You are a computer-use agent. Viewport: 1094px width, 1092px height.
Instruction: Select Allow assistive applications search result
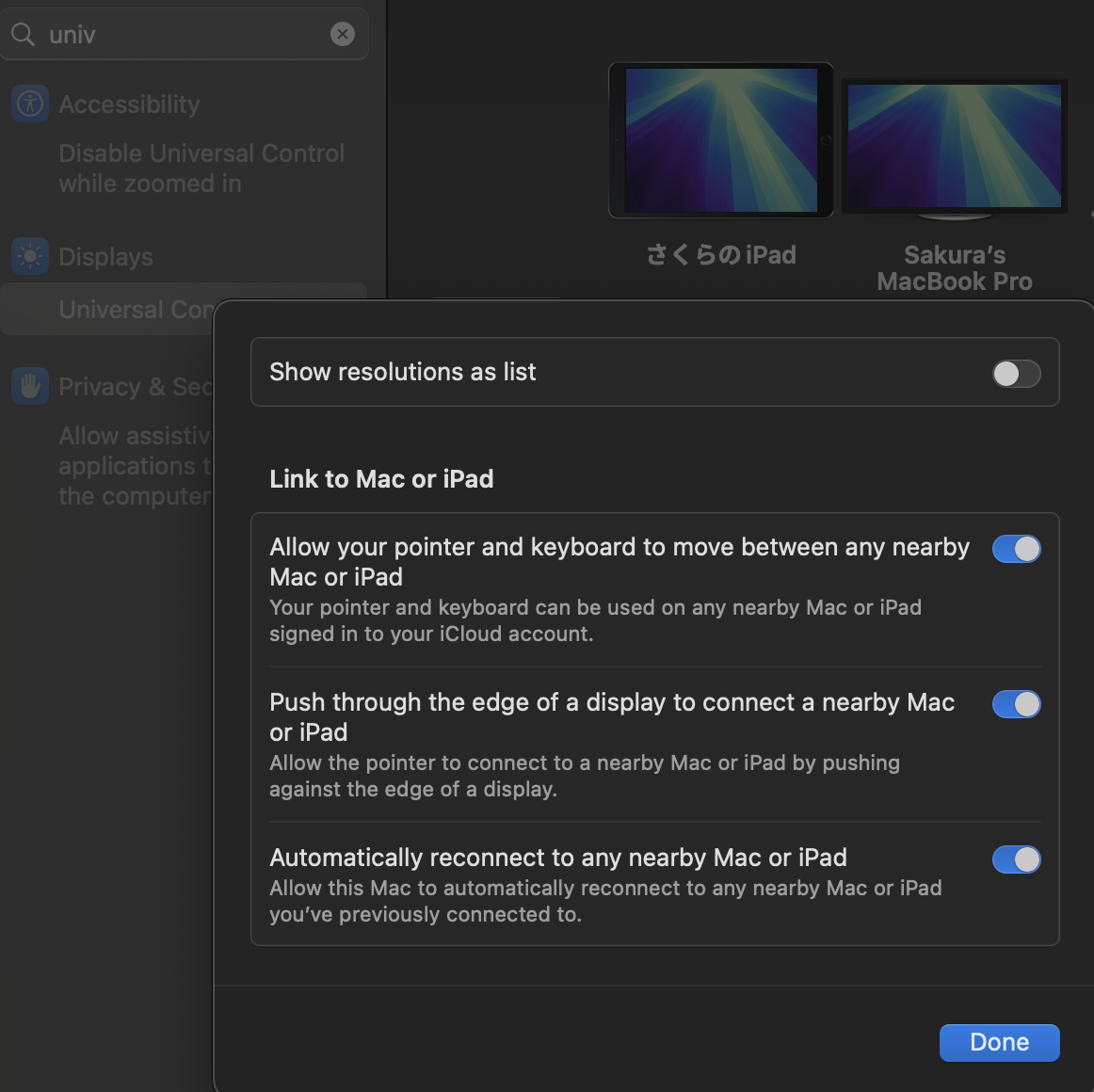[134, 466]
